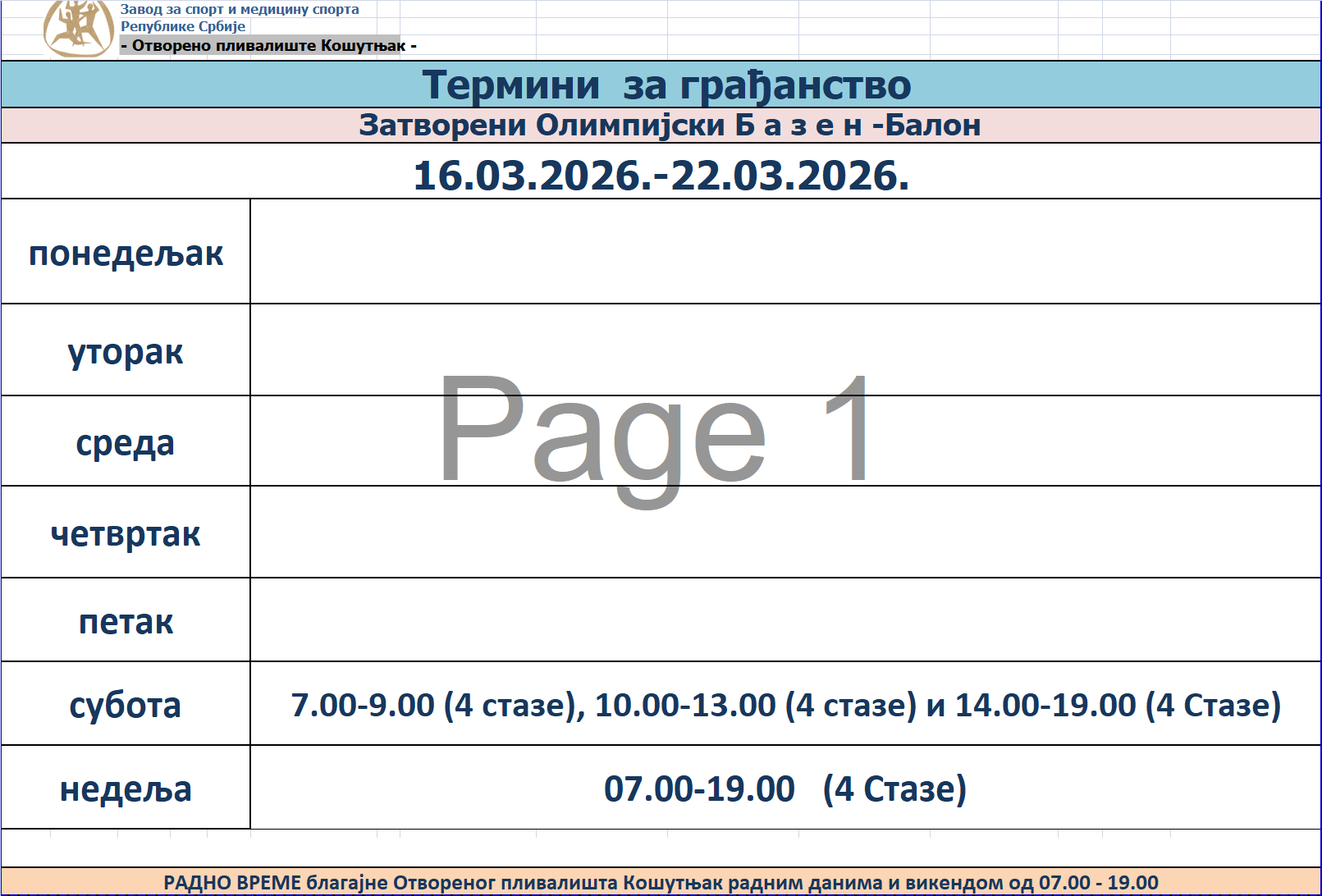The width and height of the screenshot is (1322, 896).
Task: Select the date range 16.03.2026.-22.03.2026. cell
Action: (661, 174)
